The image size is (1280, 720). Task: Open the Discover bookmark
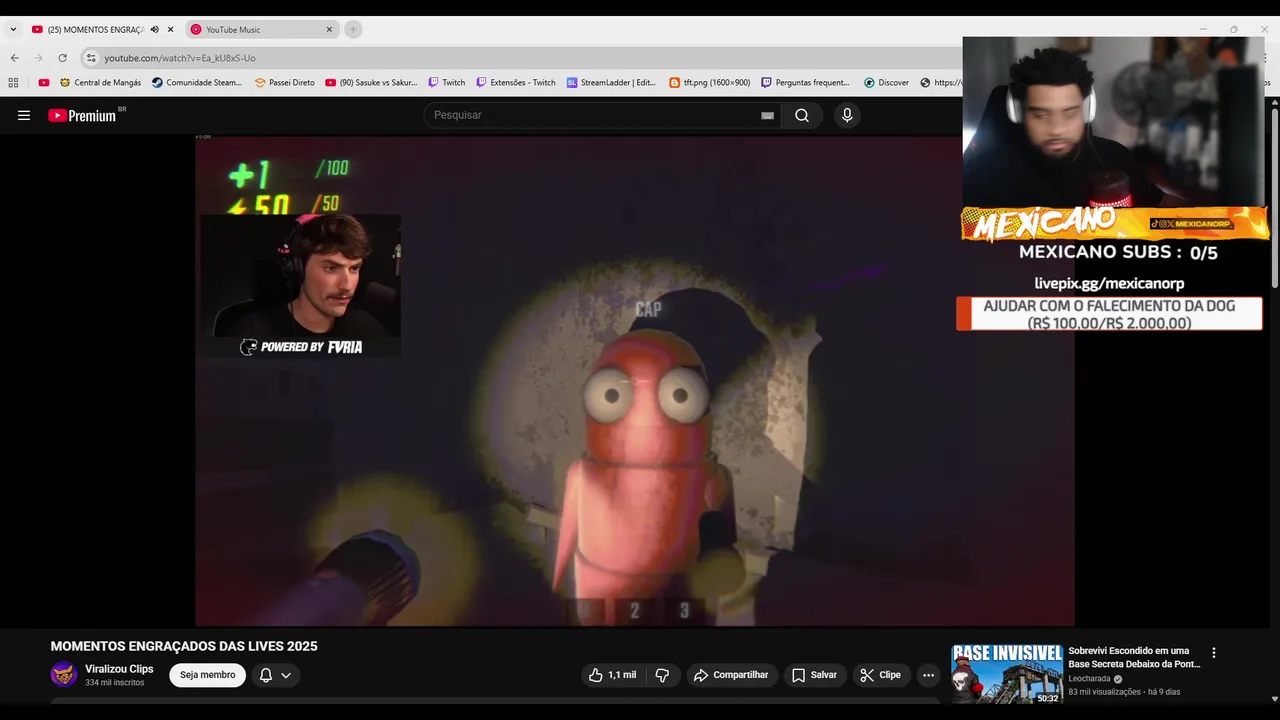click(886, 83)
